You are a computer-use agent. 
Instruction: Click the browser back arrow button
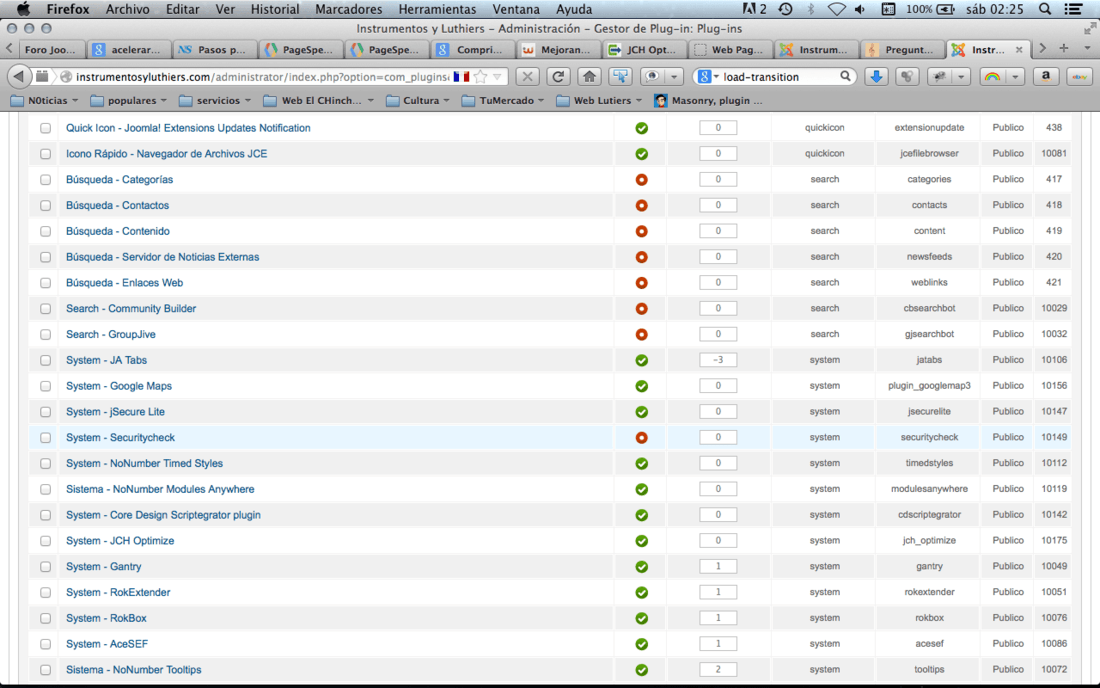tap(19, 76)
